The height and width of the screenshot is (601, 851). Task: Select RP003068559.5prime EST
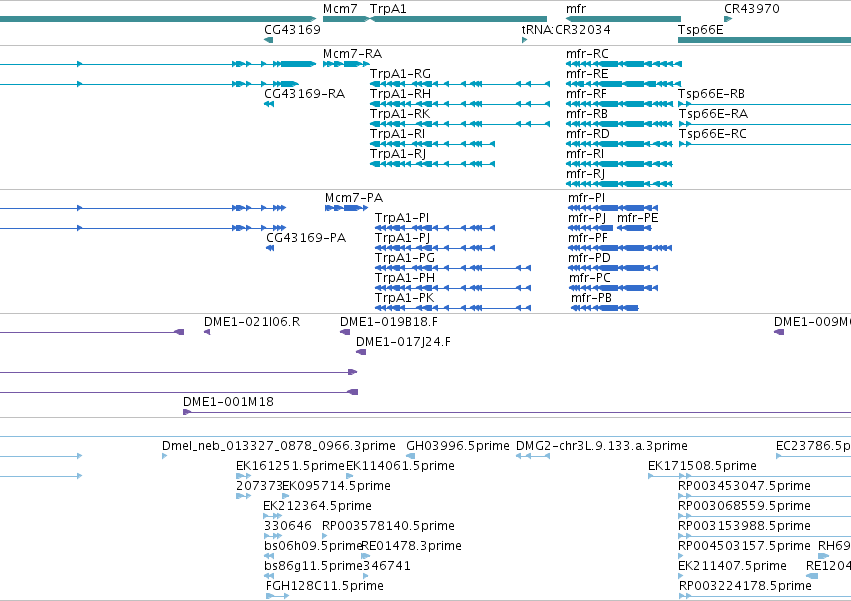coord(765,516)
